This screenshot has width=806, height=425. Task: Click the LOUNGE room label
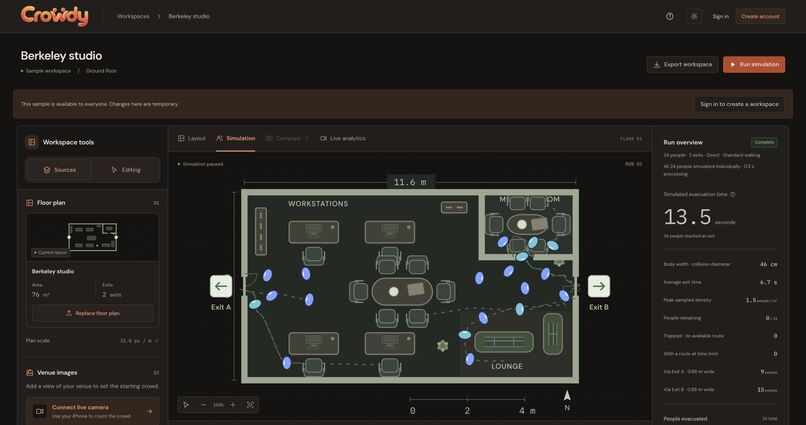coord(507,366)
